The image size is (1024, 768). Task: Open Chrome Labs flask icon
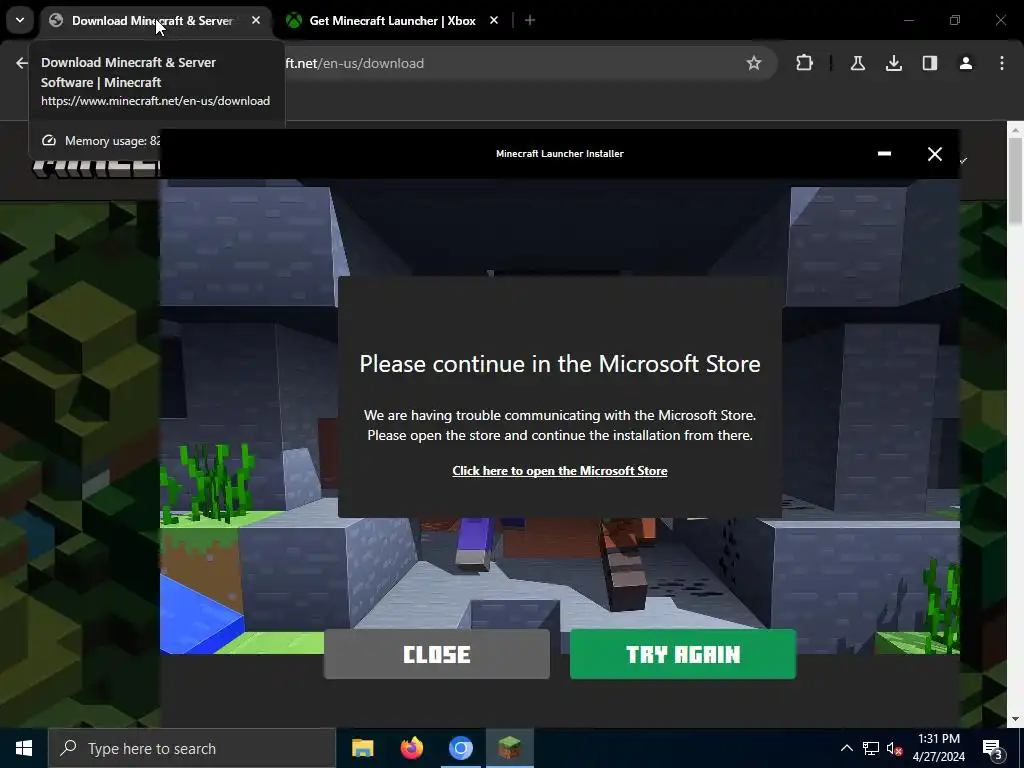(x=857, y=63)
